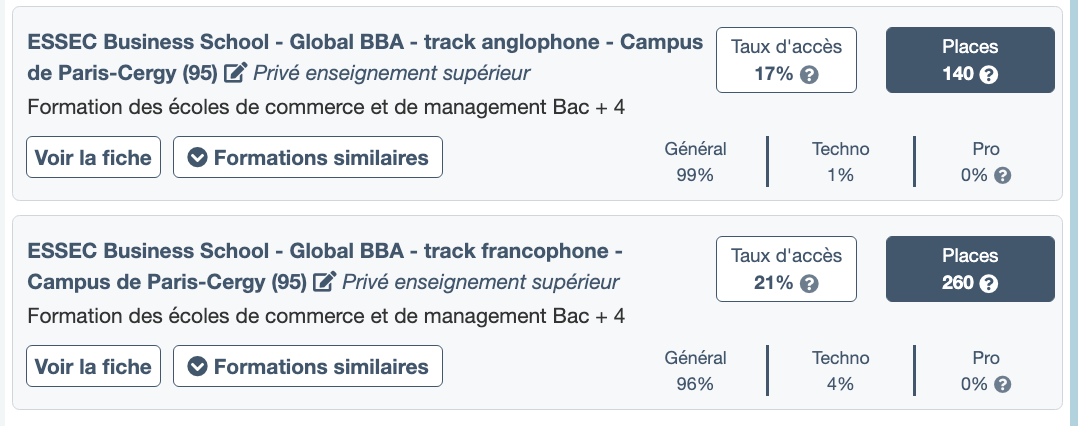Click help icon beside 260 places
The width and height of the screenshot is (1078, 426).
tap(989, 284)
